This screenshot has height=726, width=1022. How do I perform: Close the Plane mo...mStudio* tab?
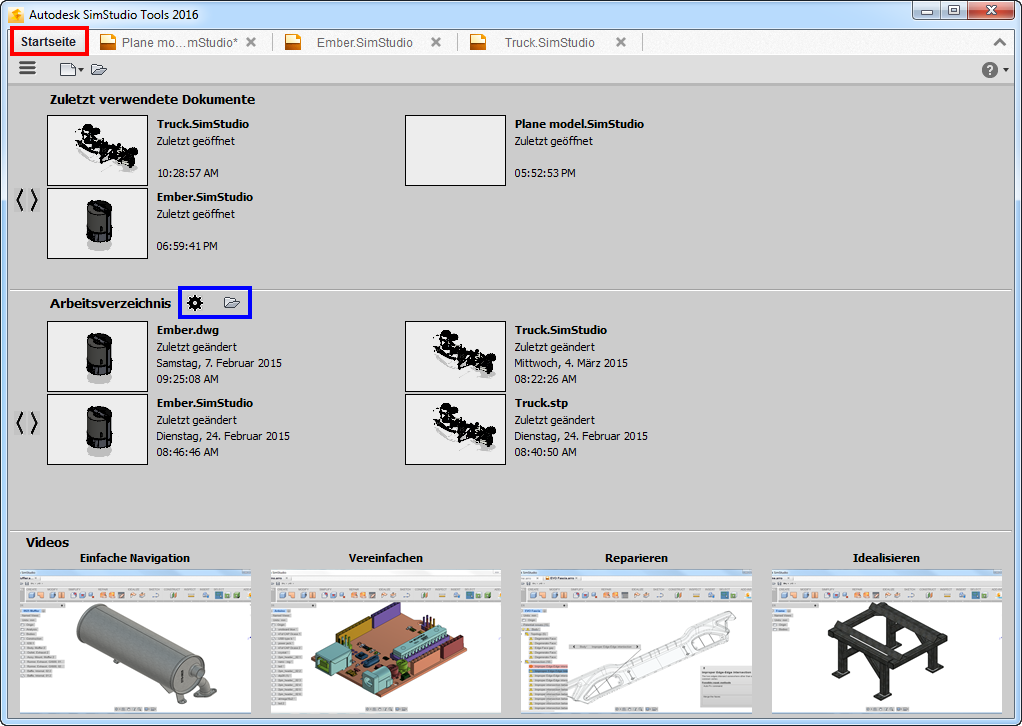251,42
